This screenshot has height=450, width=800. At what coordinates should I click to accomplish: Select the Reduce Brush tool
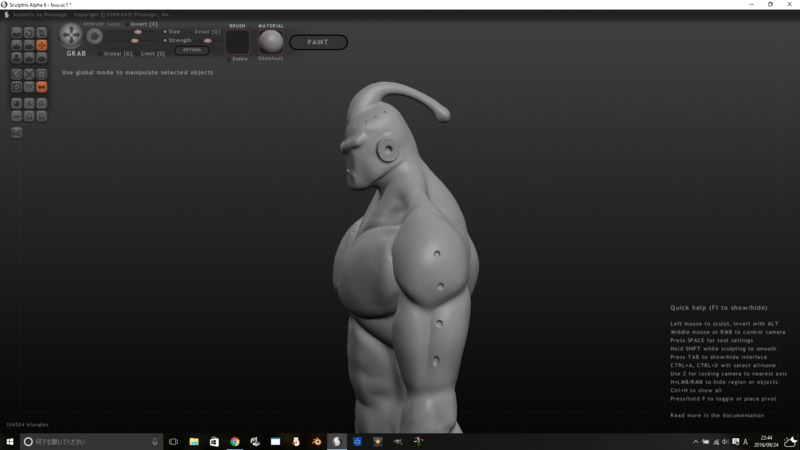coord(16,74)
